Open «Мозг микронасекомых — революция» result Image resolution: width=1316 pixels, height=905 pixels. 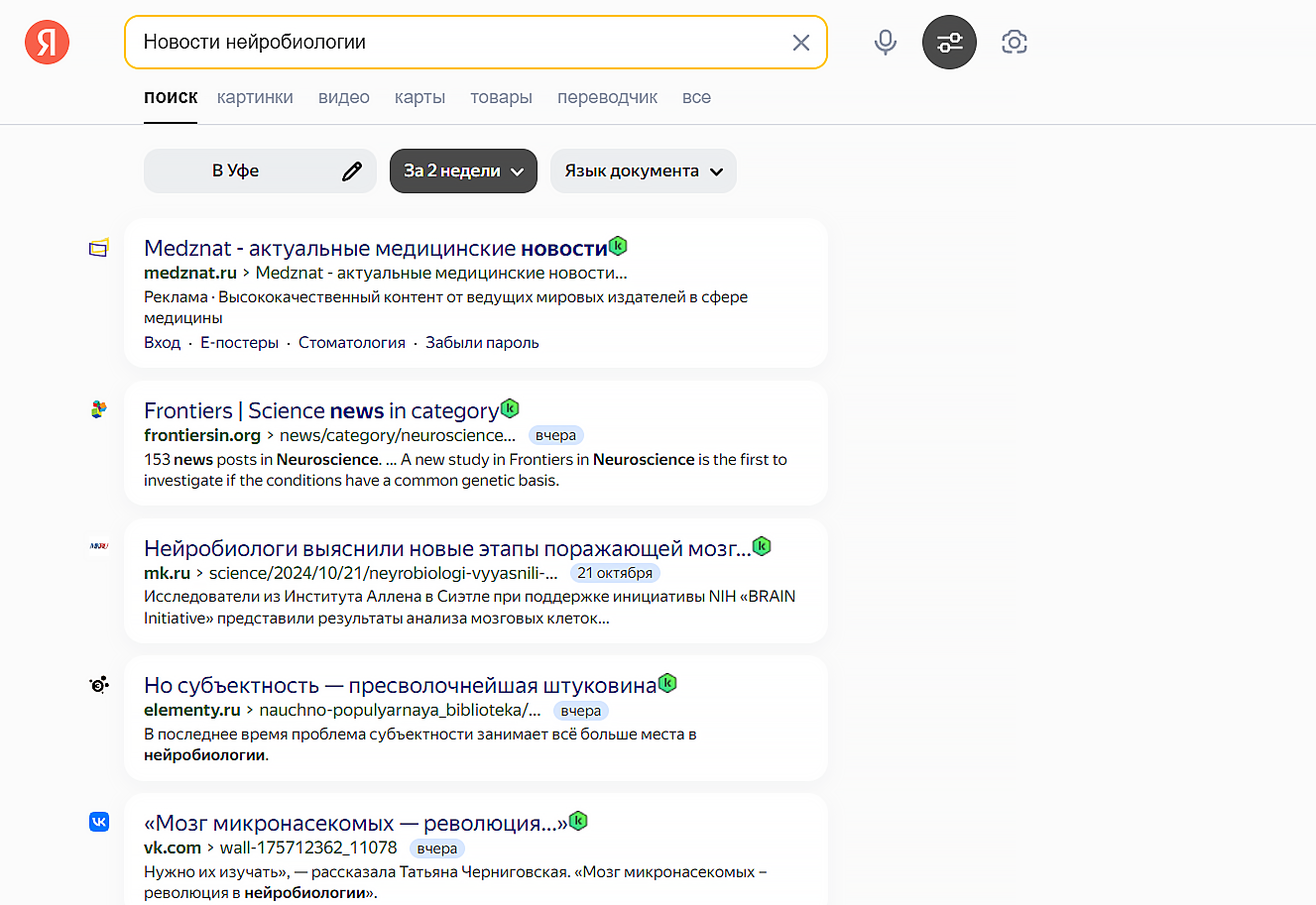tap(356, 823)
